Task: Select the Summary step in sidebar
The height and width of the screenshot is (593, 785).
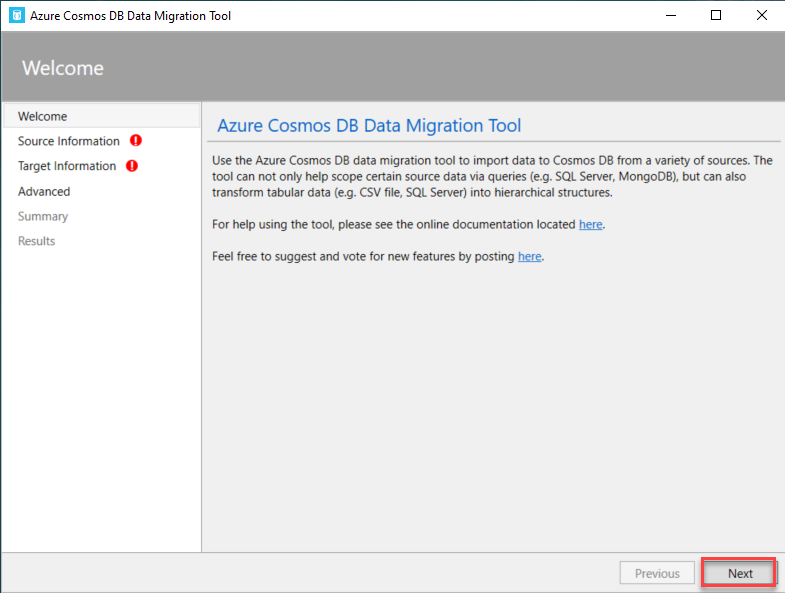Action: point(43,216)
